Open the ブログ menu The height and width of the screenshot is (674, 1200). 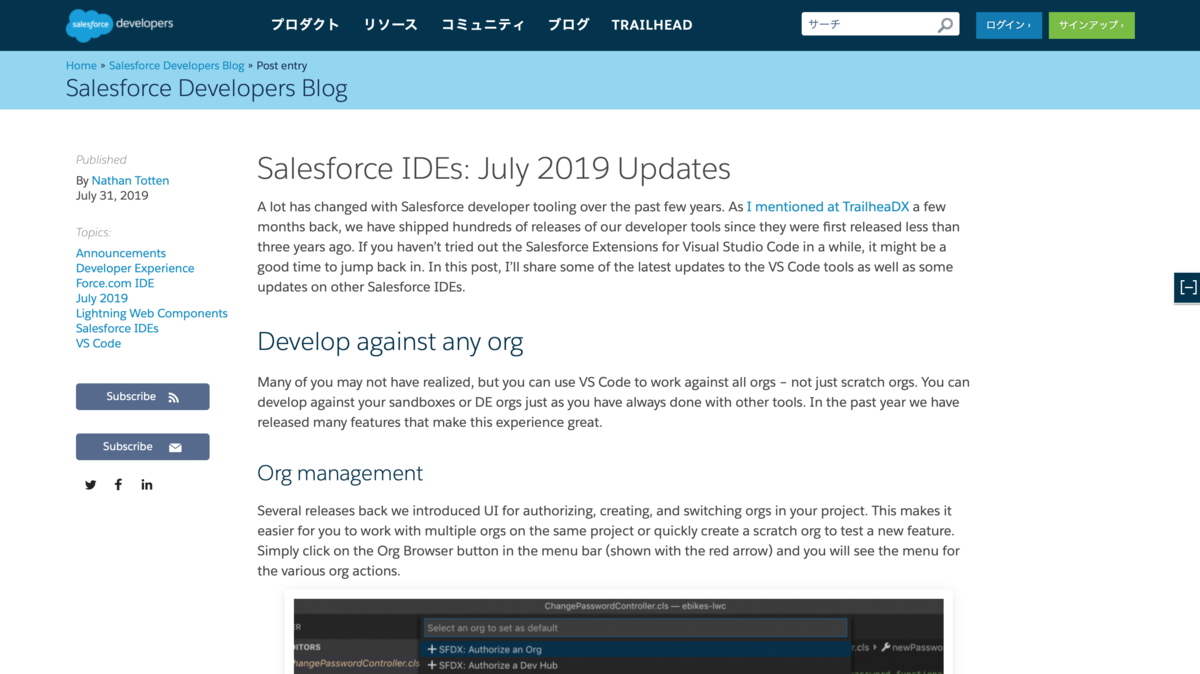pos(568,25)
